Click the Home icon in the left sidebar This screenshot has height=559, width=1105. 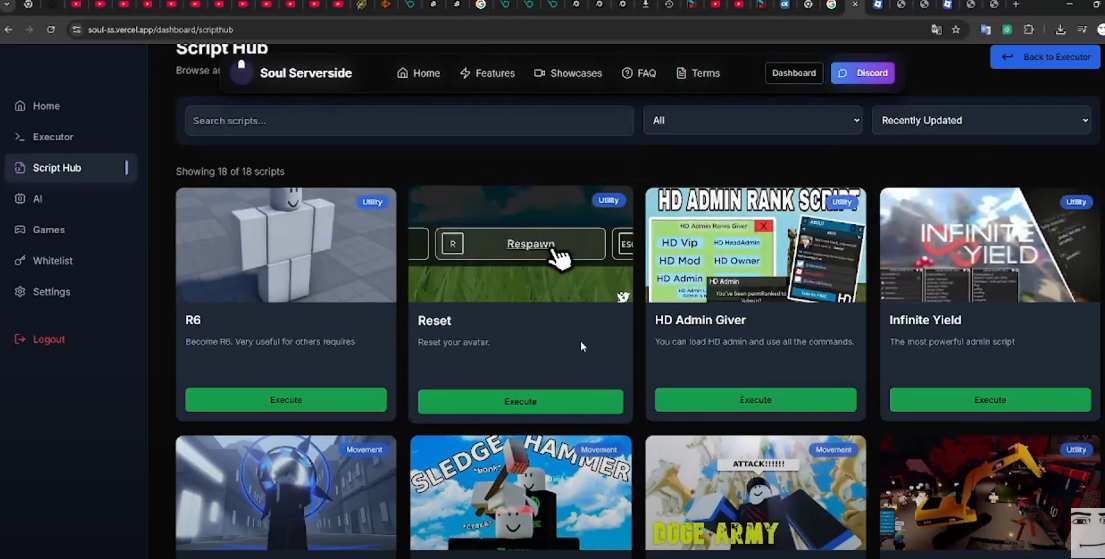pos(20,106)
